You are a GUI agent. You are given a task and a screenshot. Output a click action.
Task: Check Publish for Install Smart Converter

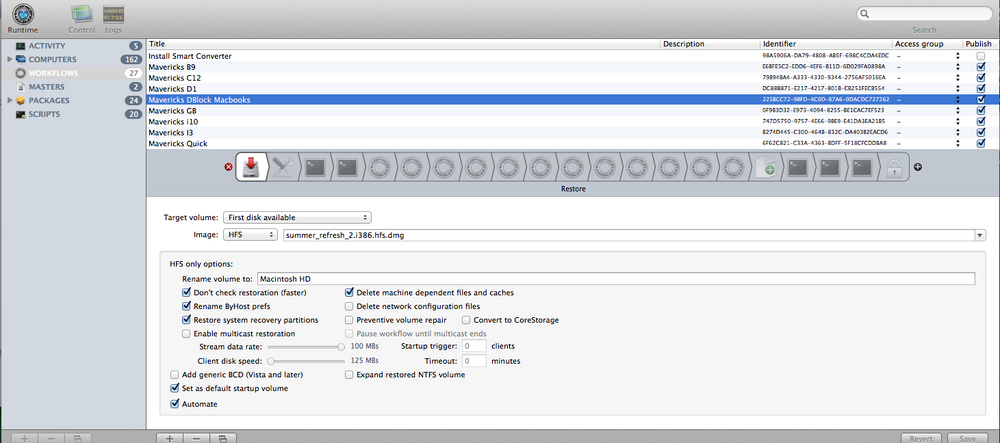pos(980,56)
